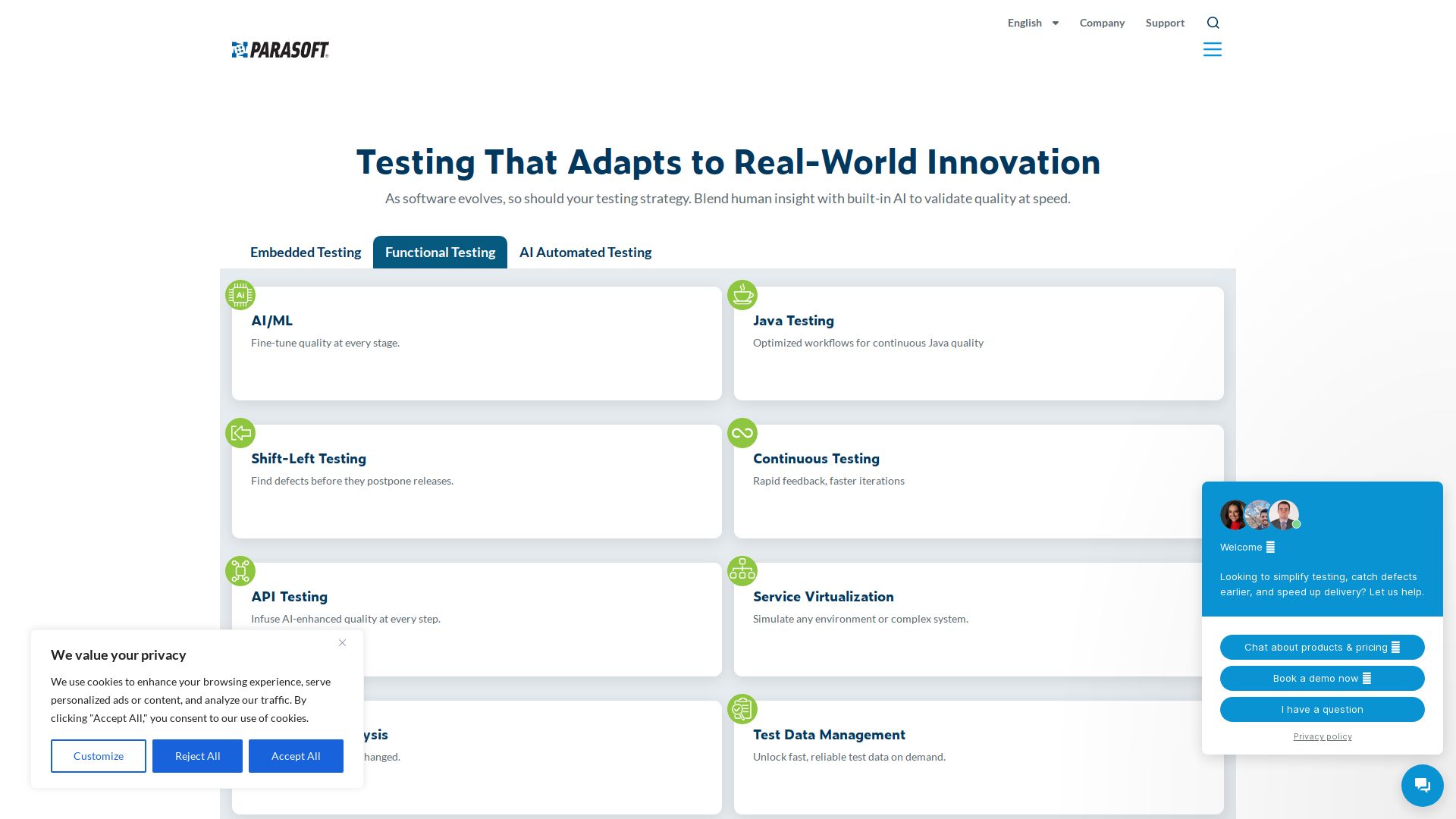Click the API Testing nodes icon
Viewport: 1456px width, 819px height.
[x=240, y=571]
